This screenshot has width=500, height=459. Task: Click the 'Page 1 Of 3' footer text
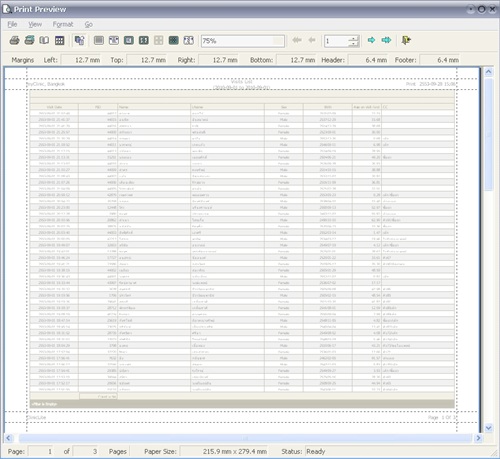point(442,417)
